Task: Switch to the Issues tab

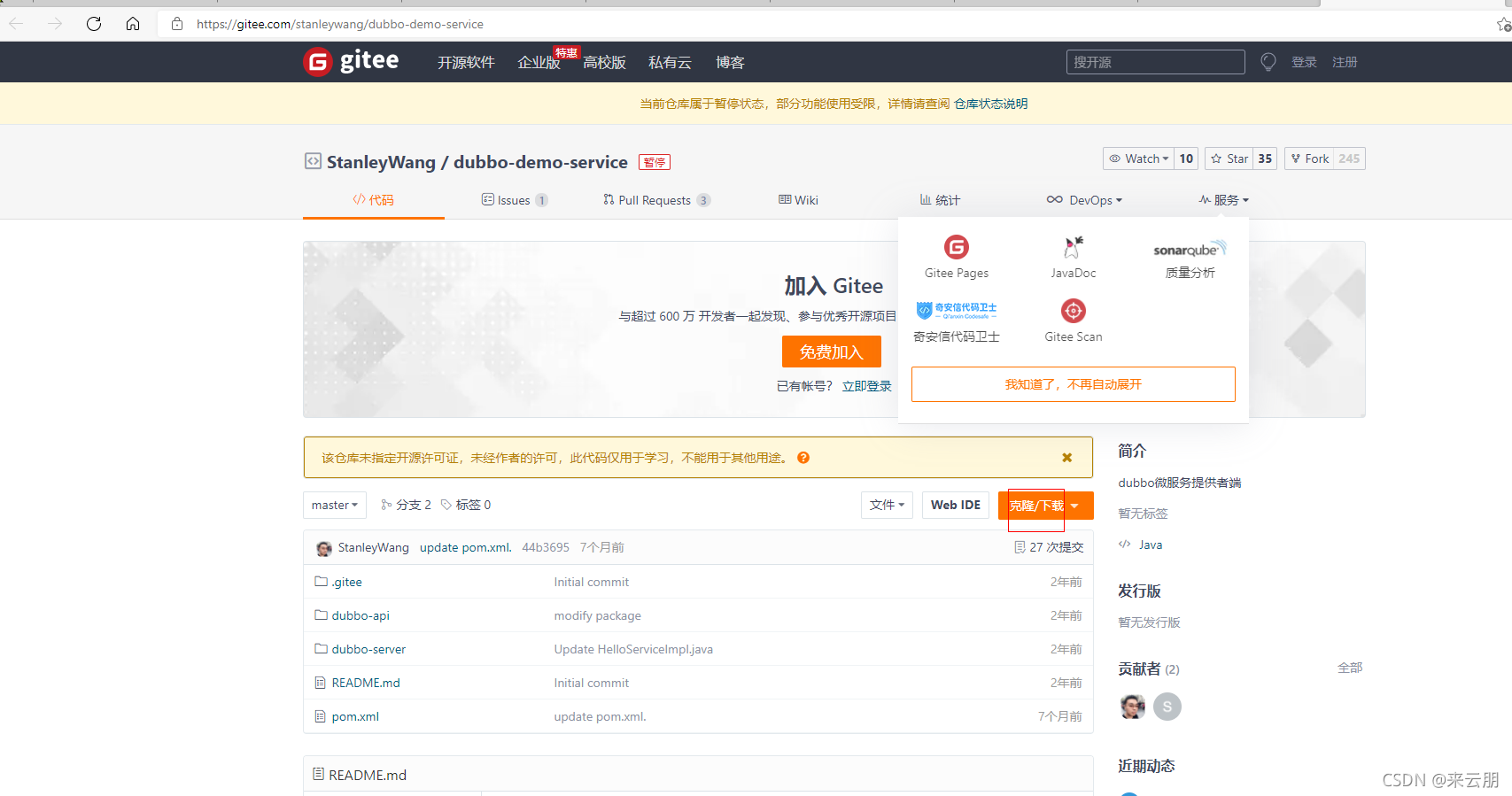Action: tap(514, 200)
